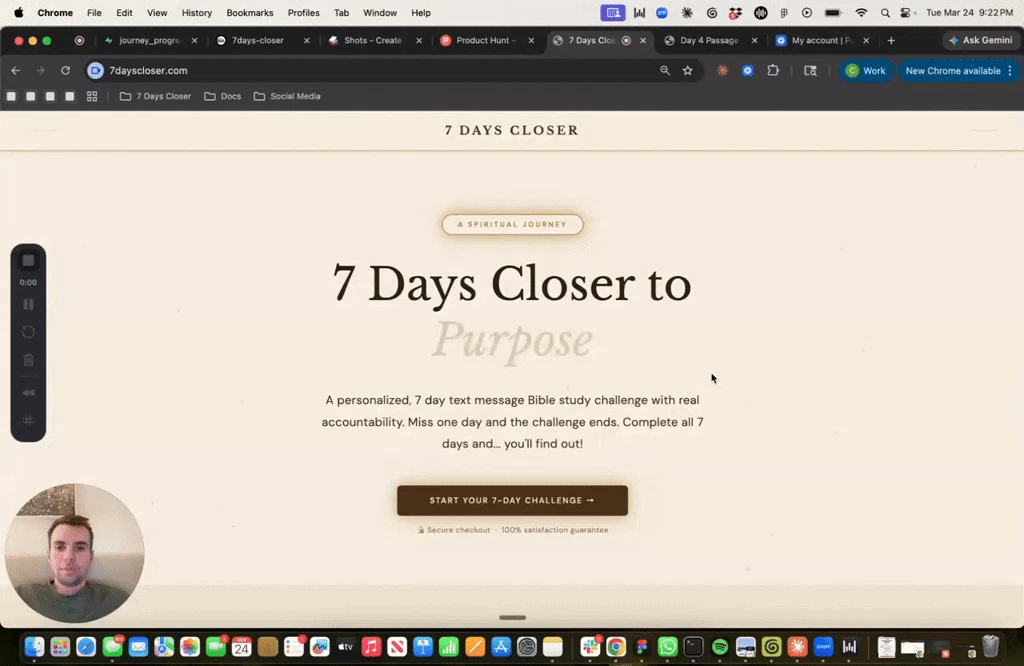The width and height of the screenshot is (1024, 666).
Task: Switch to the Product Hunt tab
Action: [x=487, y=40]
